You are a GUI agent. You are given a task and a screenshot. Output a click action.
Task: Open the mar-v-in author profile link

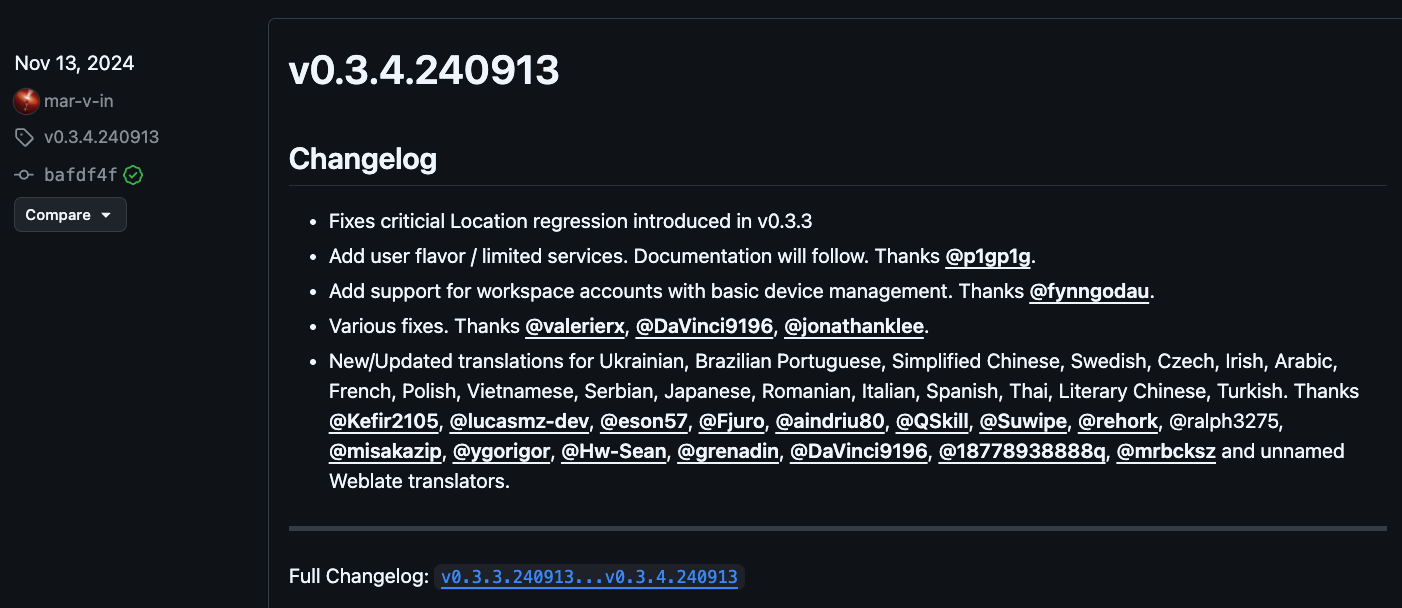click(78, 101)
